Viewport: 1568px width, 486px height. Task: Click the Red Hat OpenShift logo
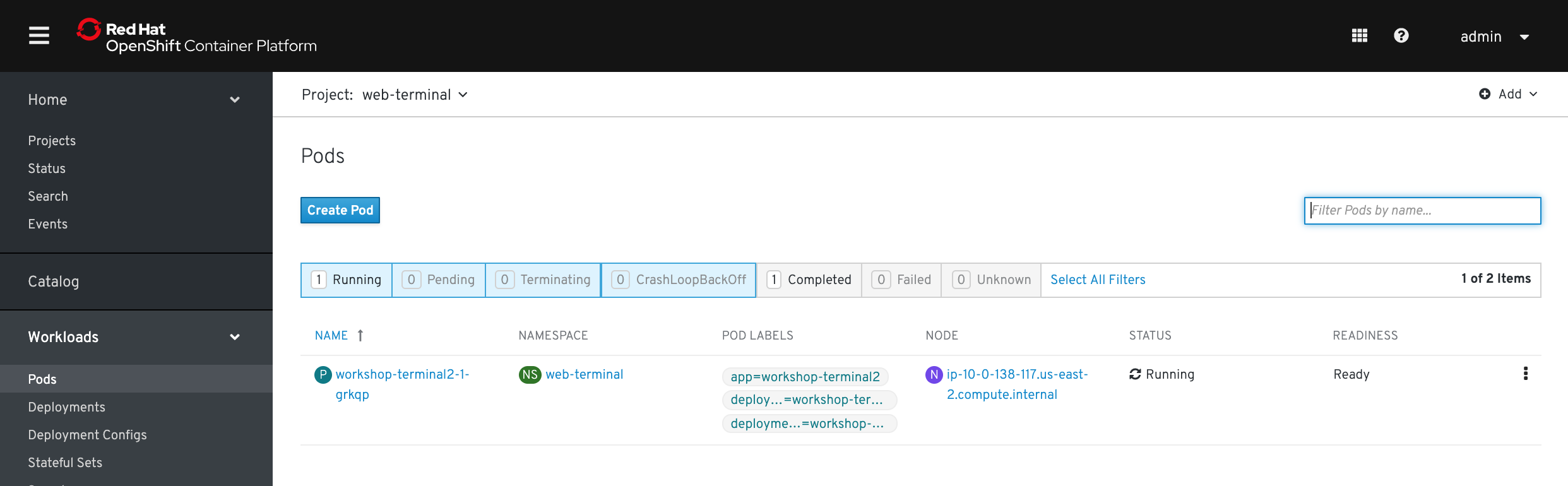[196, 36]
